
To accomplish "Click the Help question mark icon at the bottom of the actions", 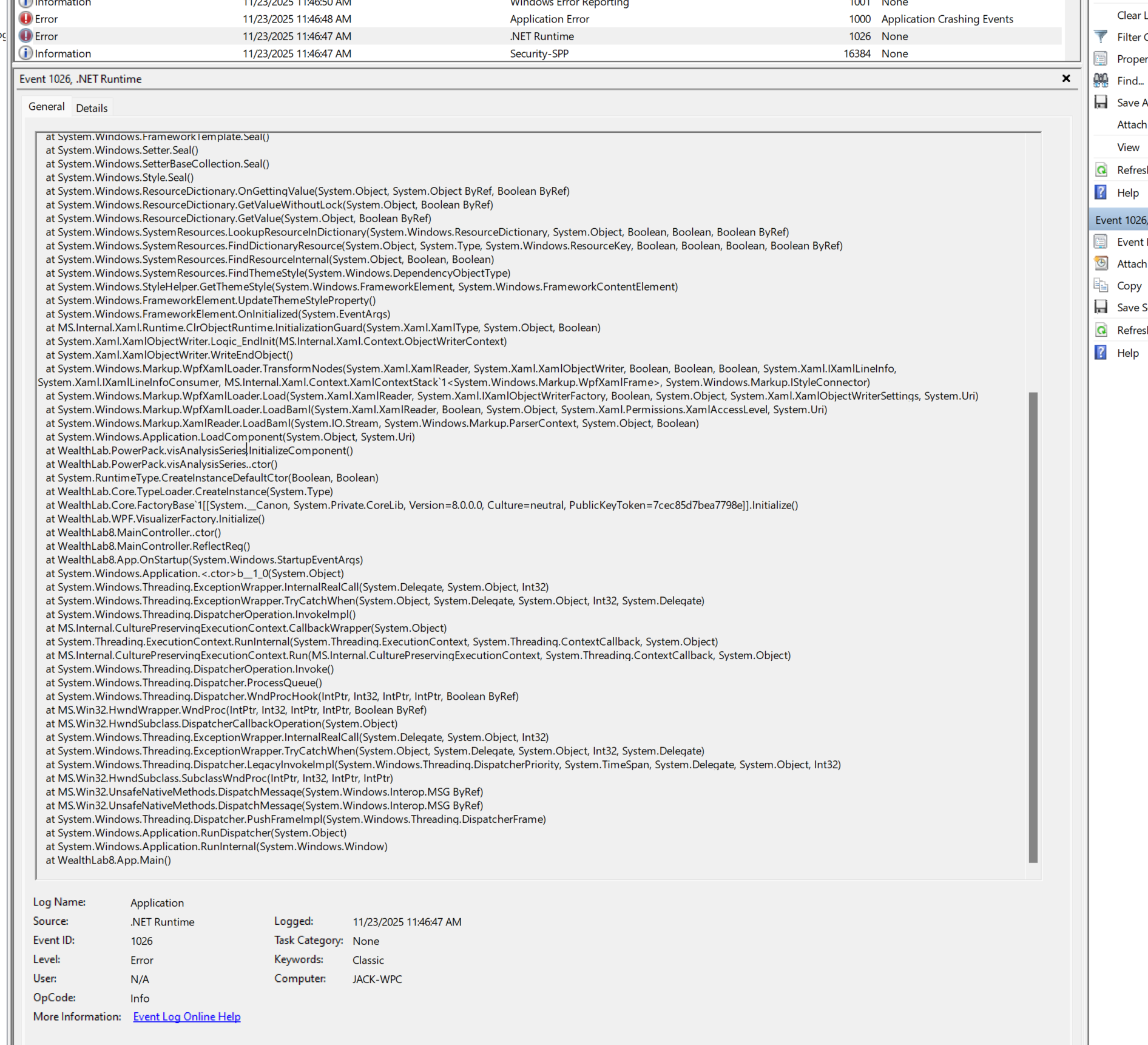I will click(1101, 353).
